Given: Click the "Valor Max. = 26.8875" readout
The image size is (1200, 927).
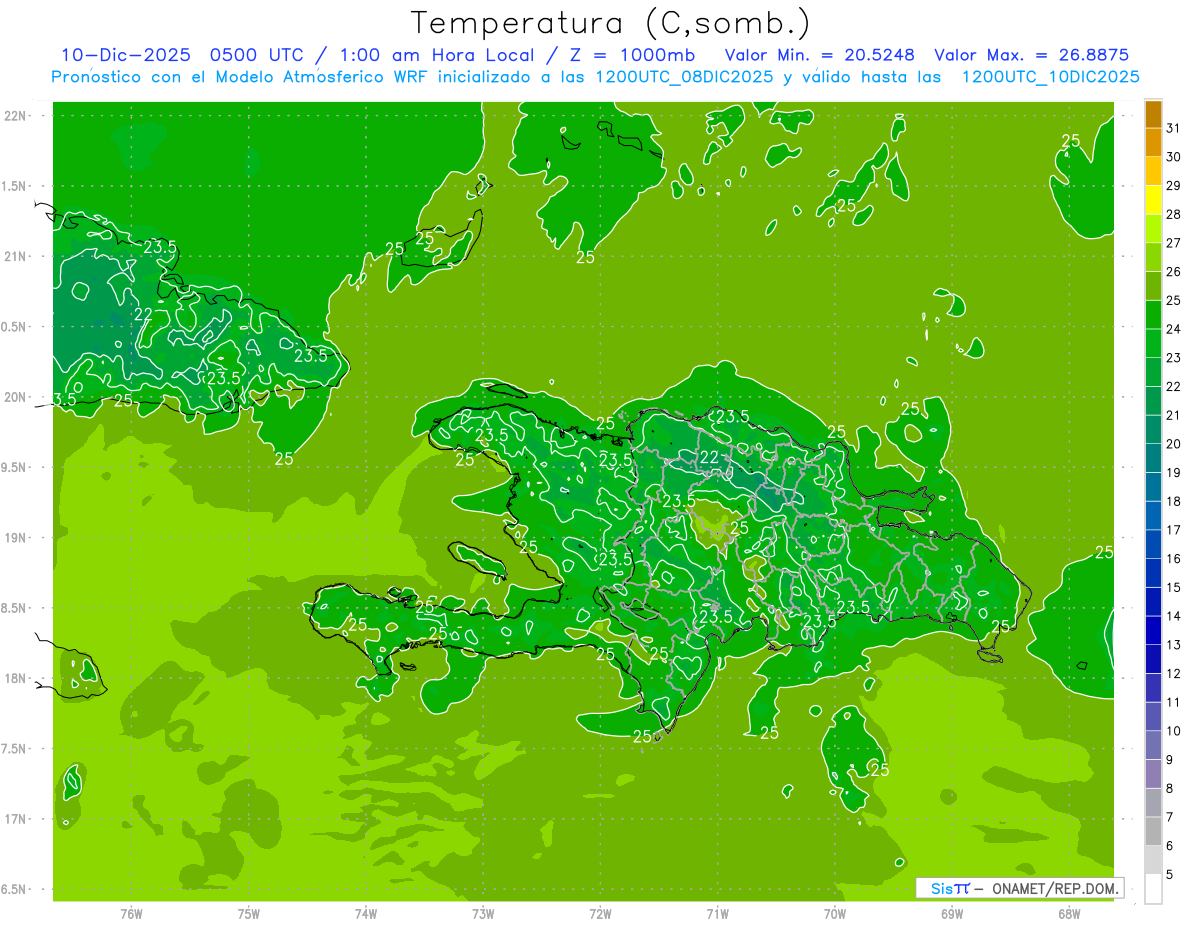Looking at the screenshot, I should point(1032,55).
